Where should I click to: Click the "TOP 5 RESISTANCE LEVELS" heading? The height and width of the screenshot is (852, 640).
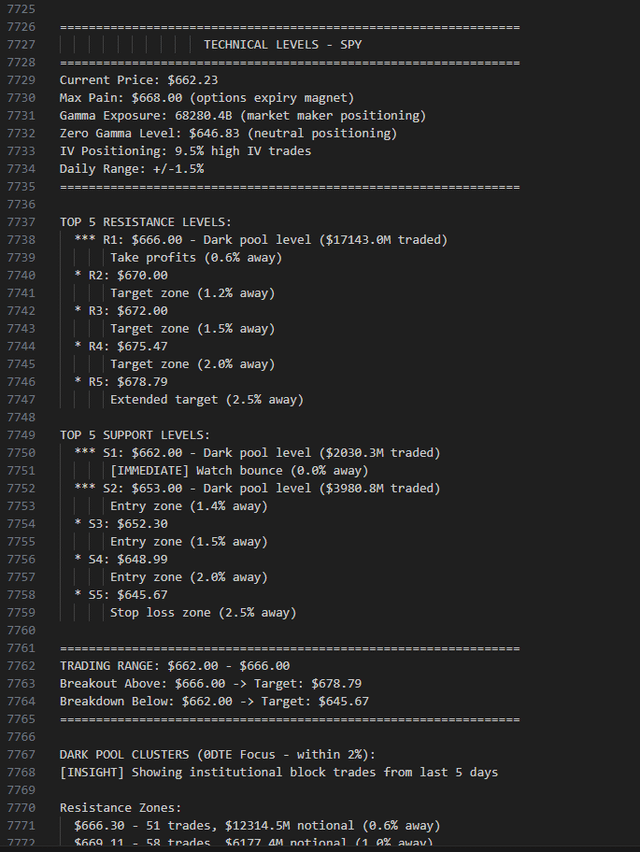[145, 222]
